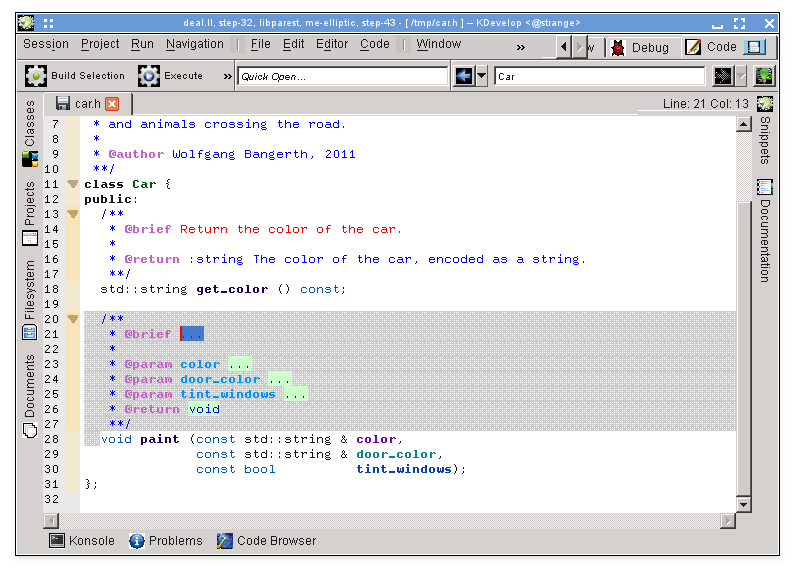Click the Line 21 Col 13 status text

pos(706,103)
